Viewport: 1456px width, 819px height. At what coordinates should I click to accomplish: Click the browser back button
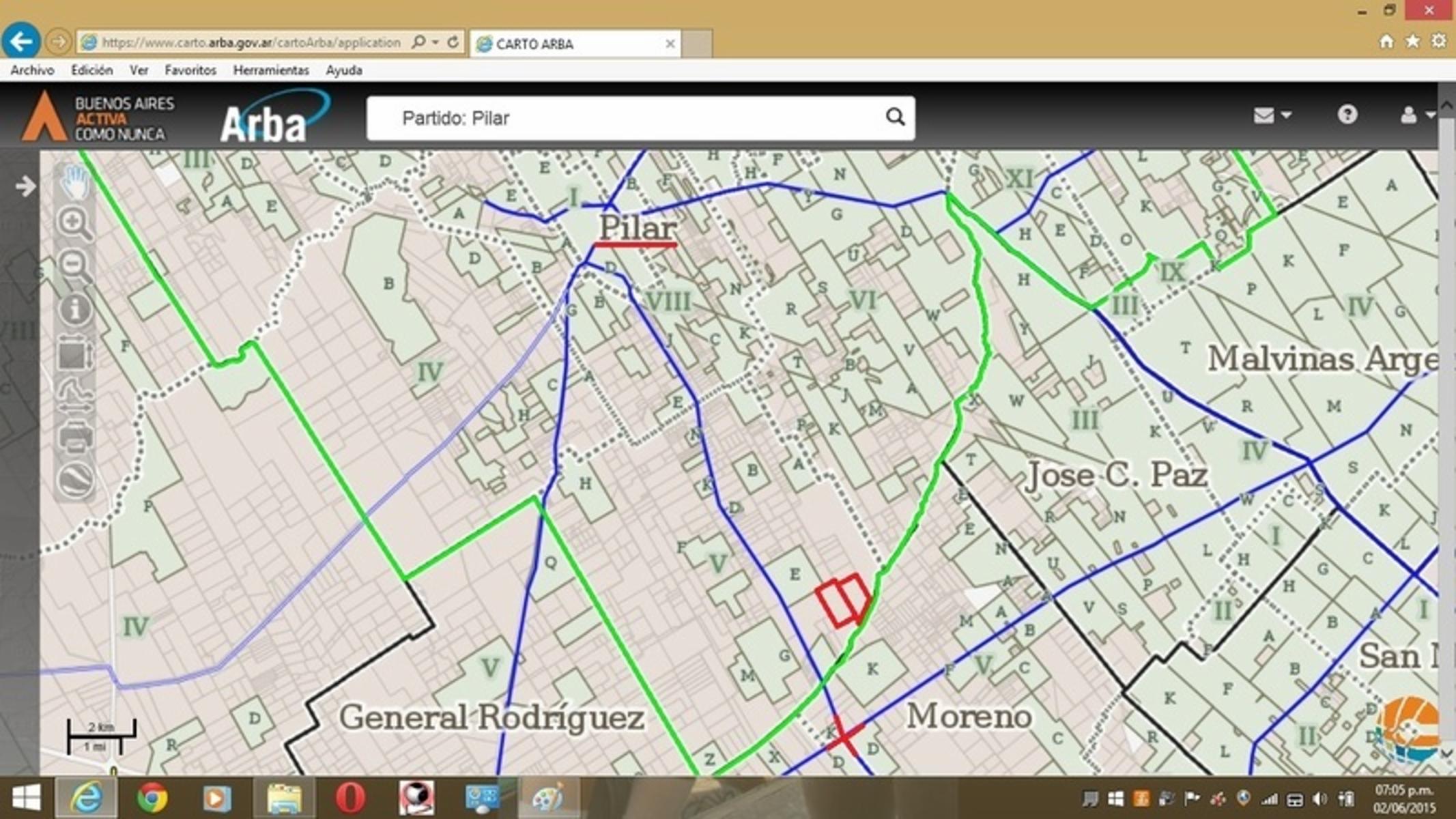pyautogui.click(x=21, y=42)
